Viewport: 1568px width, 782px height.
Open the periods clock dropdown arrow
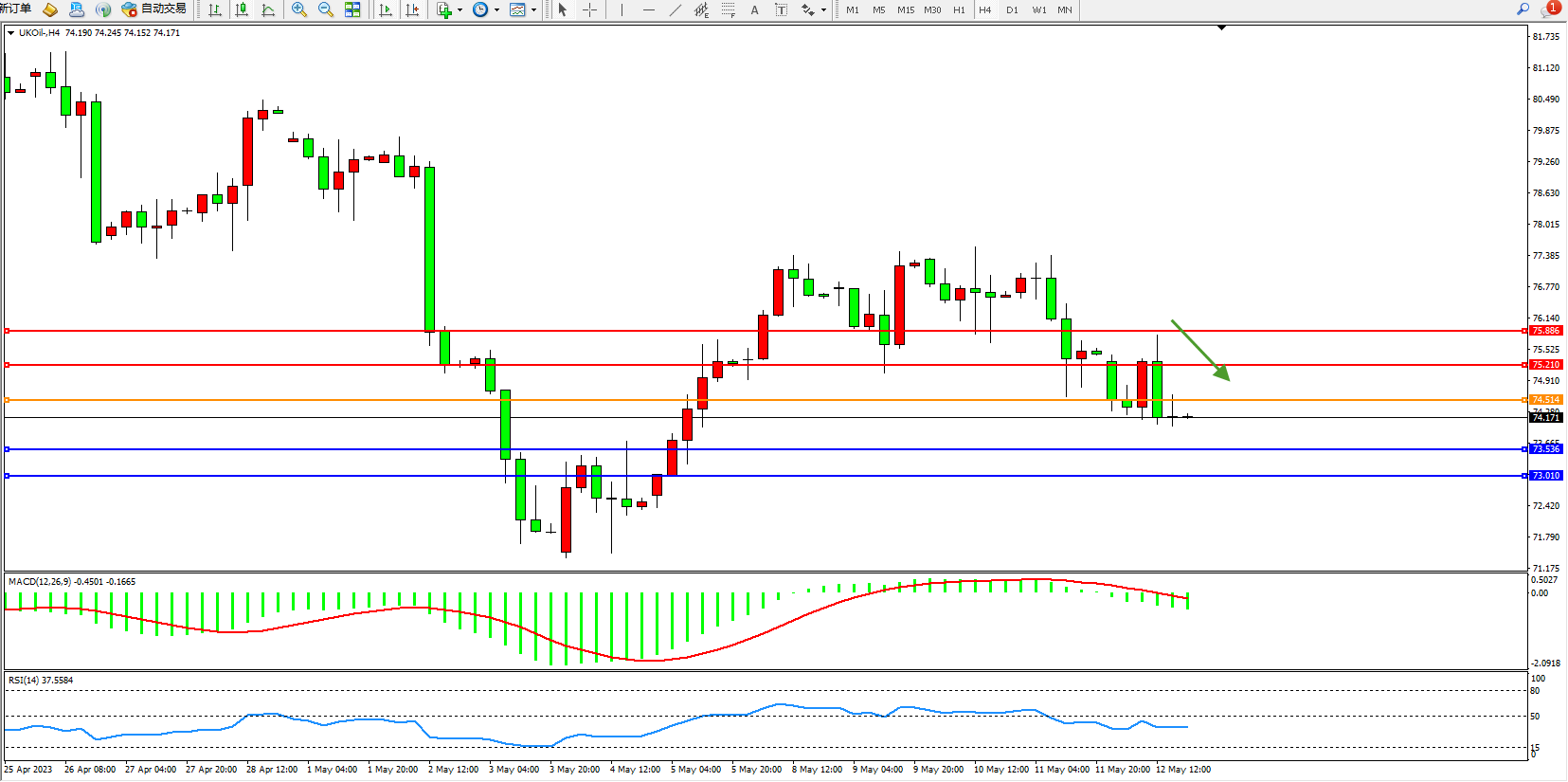496,9
